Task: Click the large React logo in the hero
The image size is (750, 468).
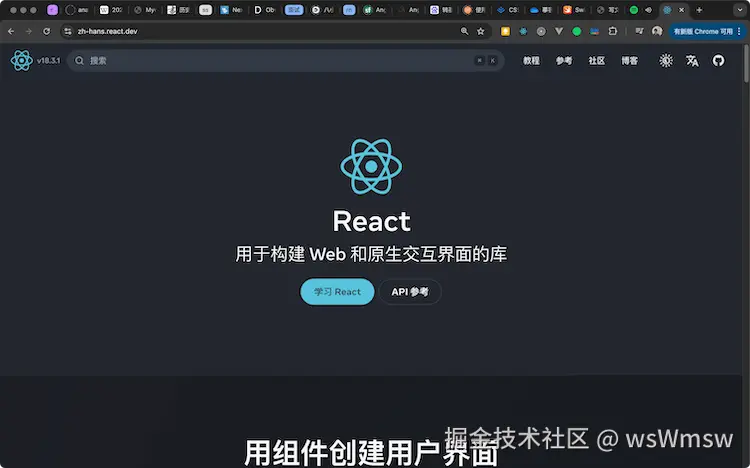Action: [x=371, y=167]
